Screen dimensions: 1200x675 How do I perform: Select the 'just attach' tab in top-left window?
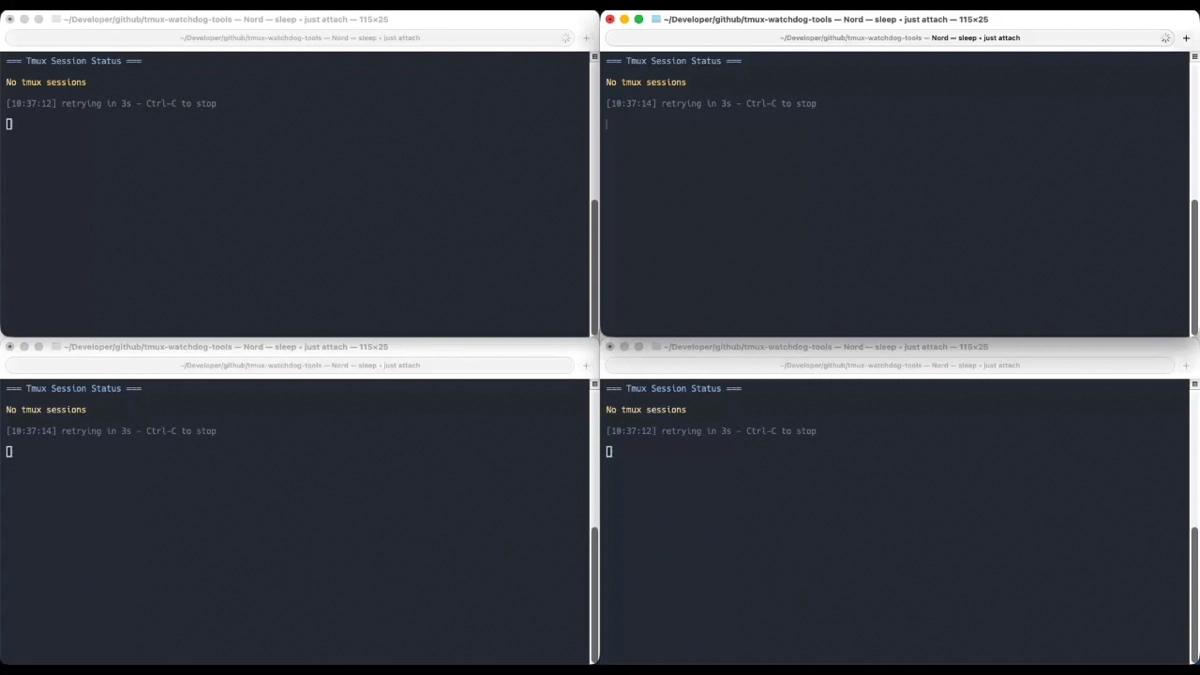point(290,38)
